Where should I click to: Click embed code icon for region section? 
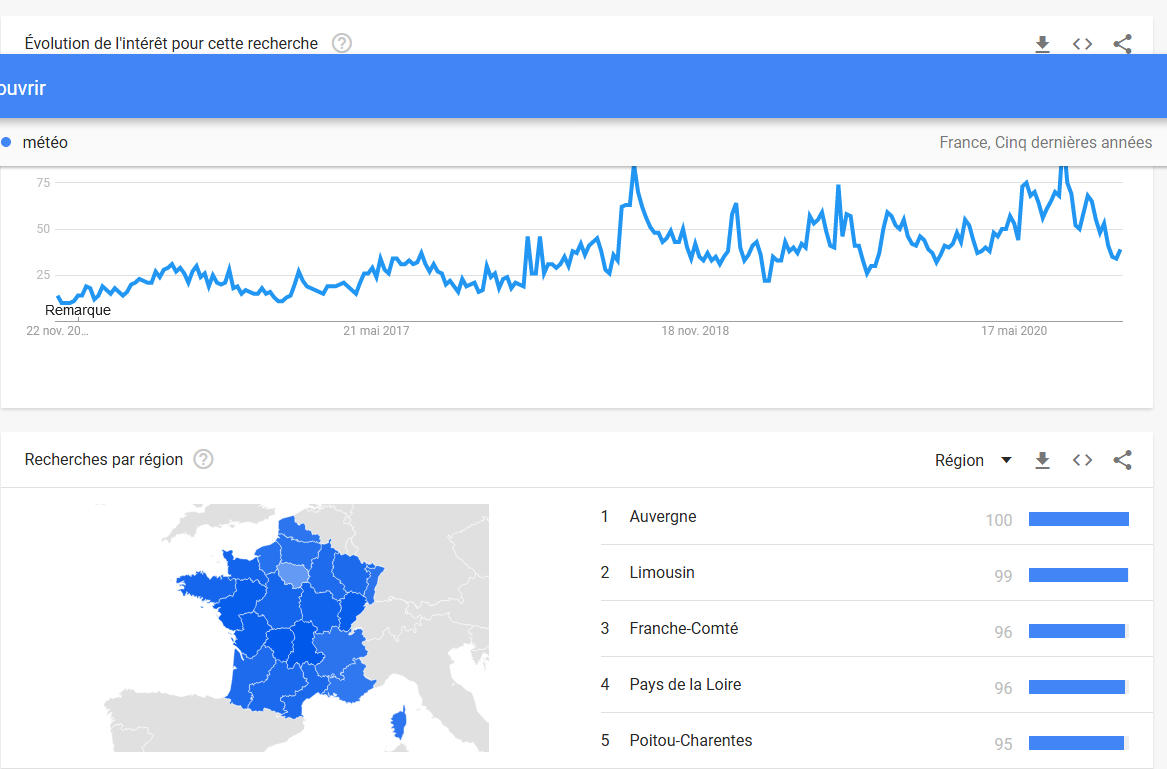click(1082, 460)
